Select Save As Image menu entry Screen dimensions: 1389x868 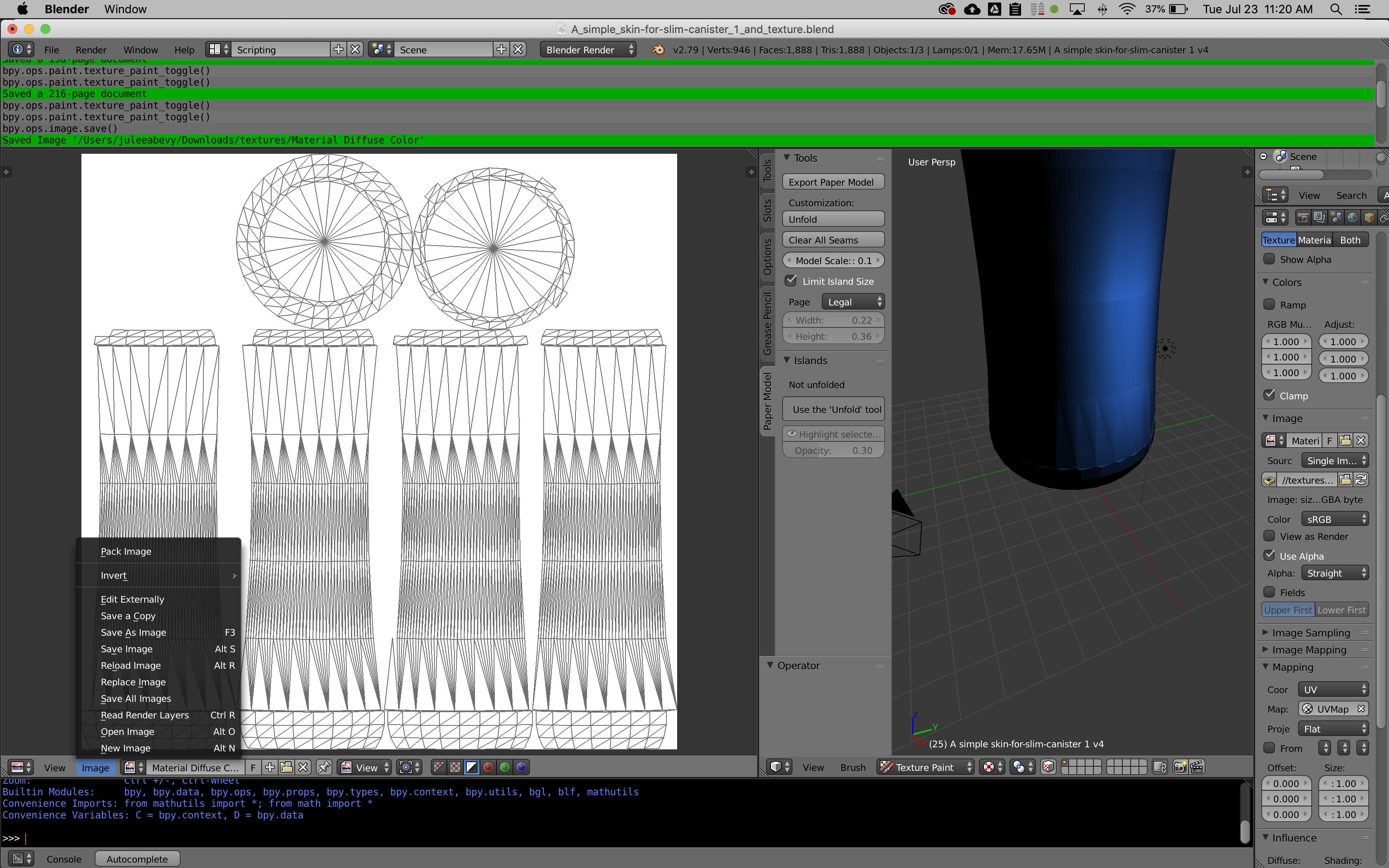(133, 631)
